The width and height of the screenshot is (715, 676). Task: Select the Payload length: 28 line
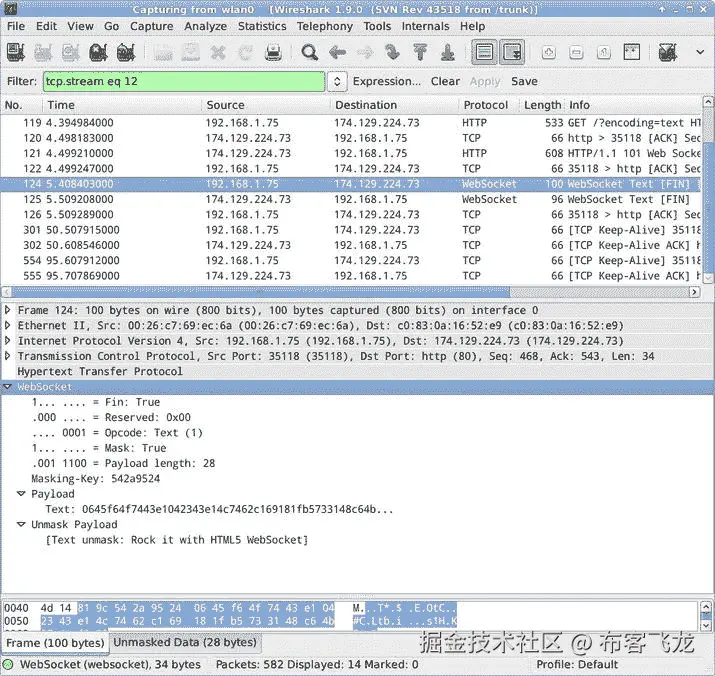click(x=123, y=463)
